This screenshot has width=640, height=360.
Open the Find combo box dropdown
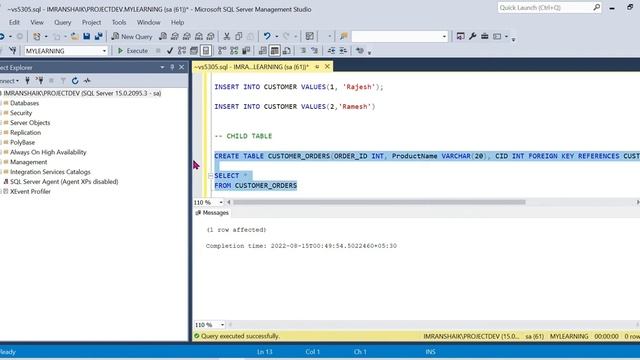point(444,36)
